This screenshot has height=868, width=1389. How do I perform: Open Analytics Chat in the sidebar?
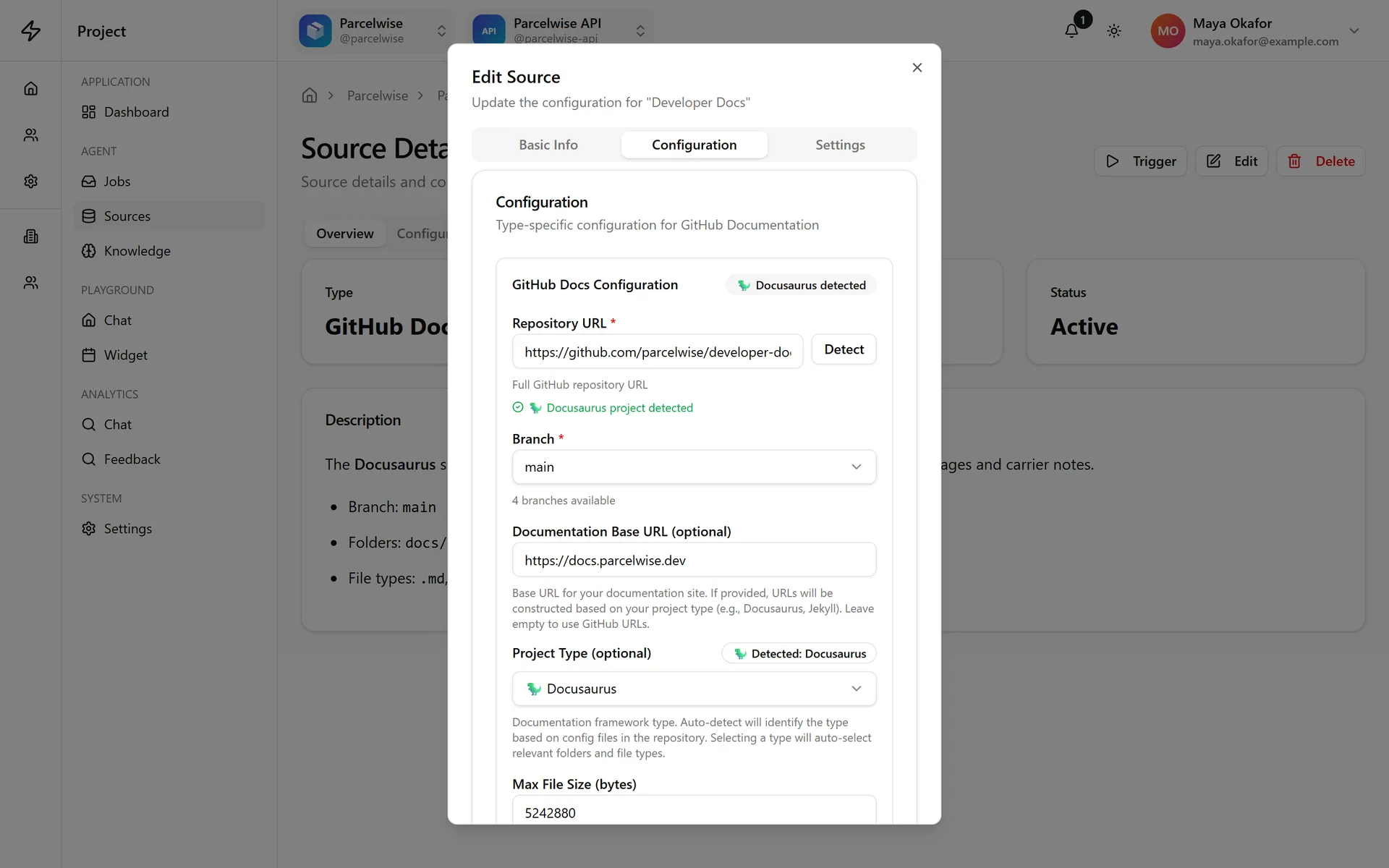coord(169,425)
